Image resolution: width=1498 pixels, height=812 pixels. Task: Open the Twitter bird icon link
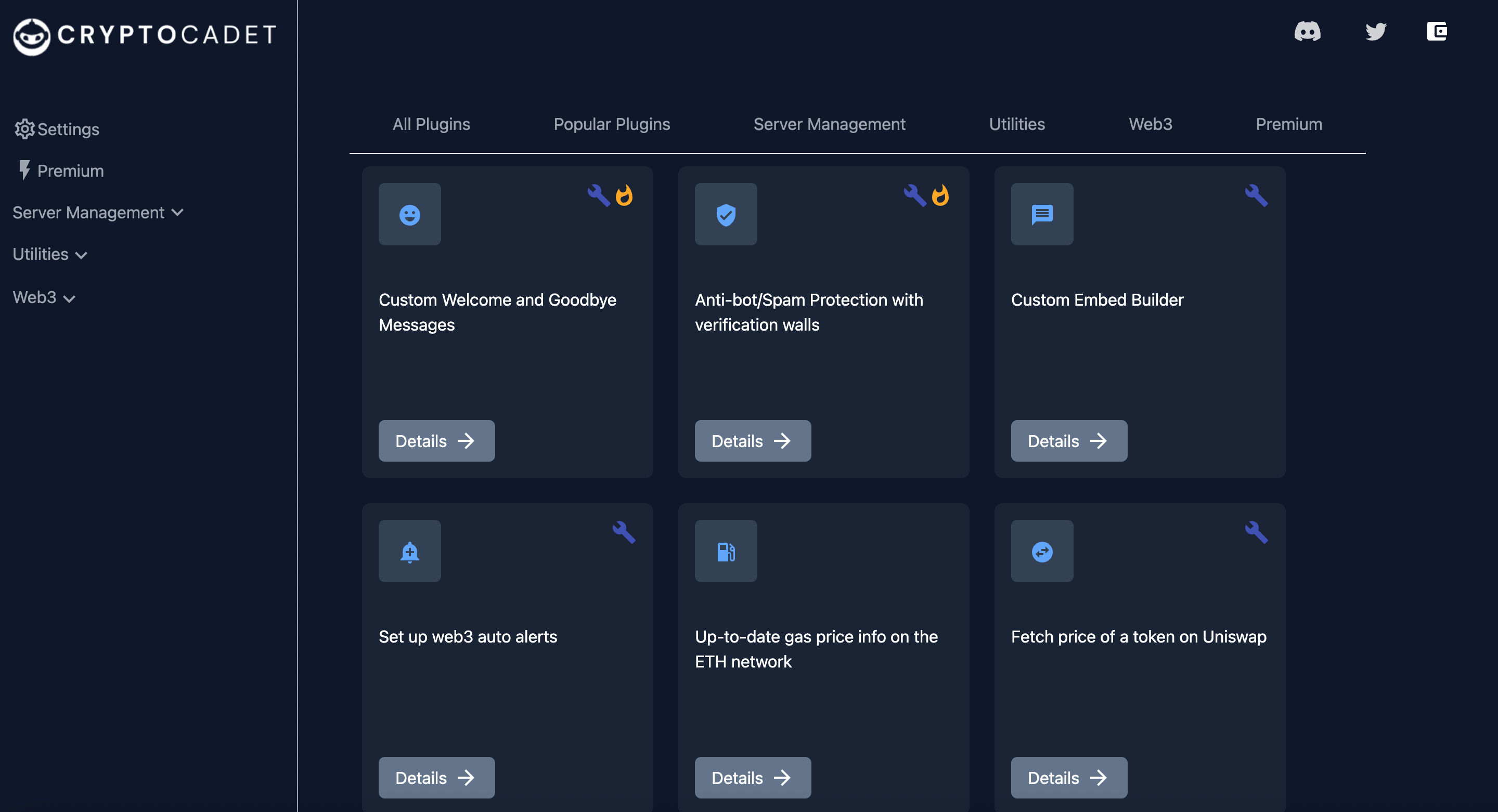[1375, 31]
